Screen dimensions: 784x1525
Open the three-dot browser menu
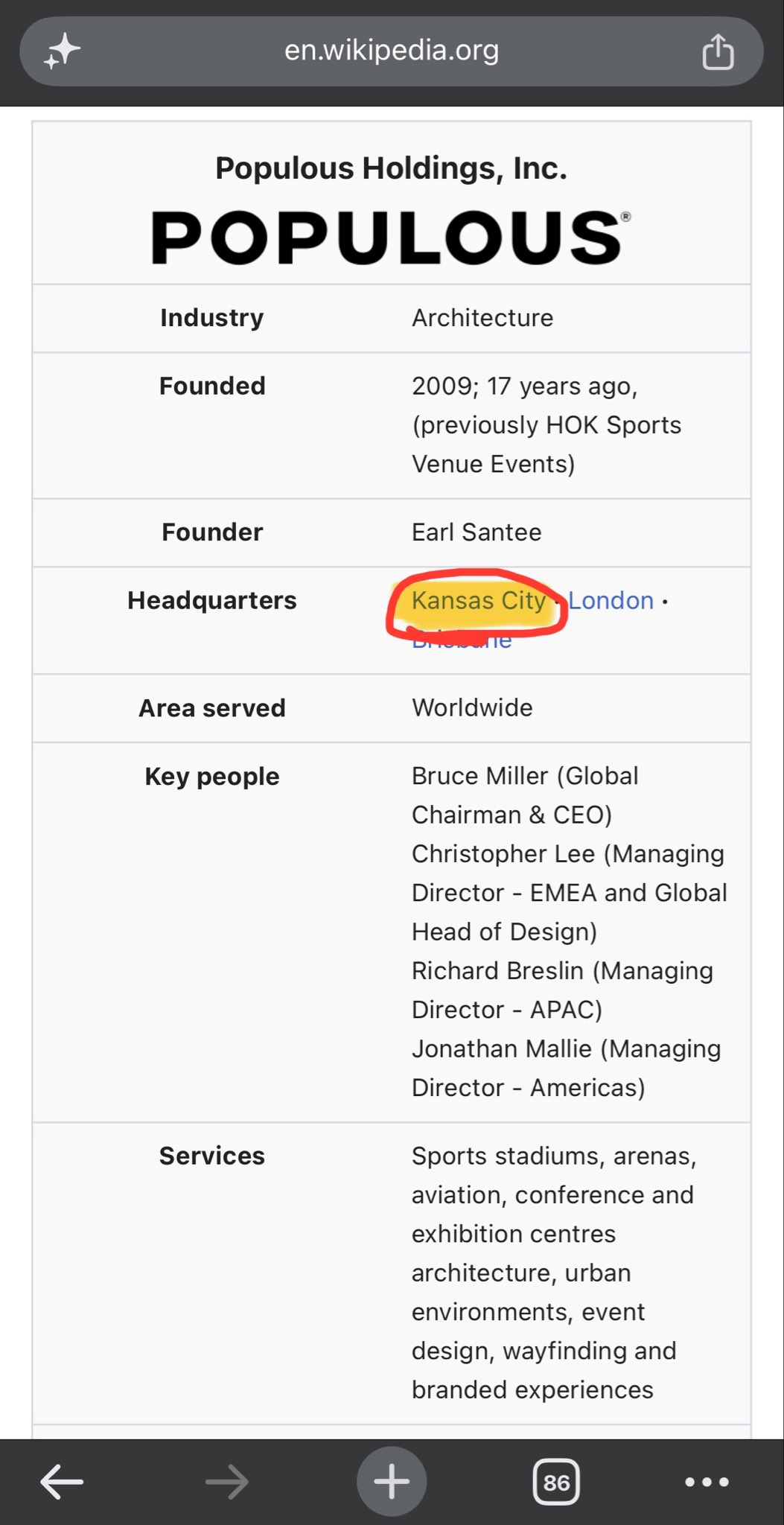[707, 1482]
